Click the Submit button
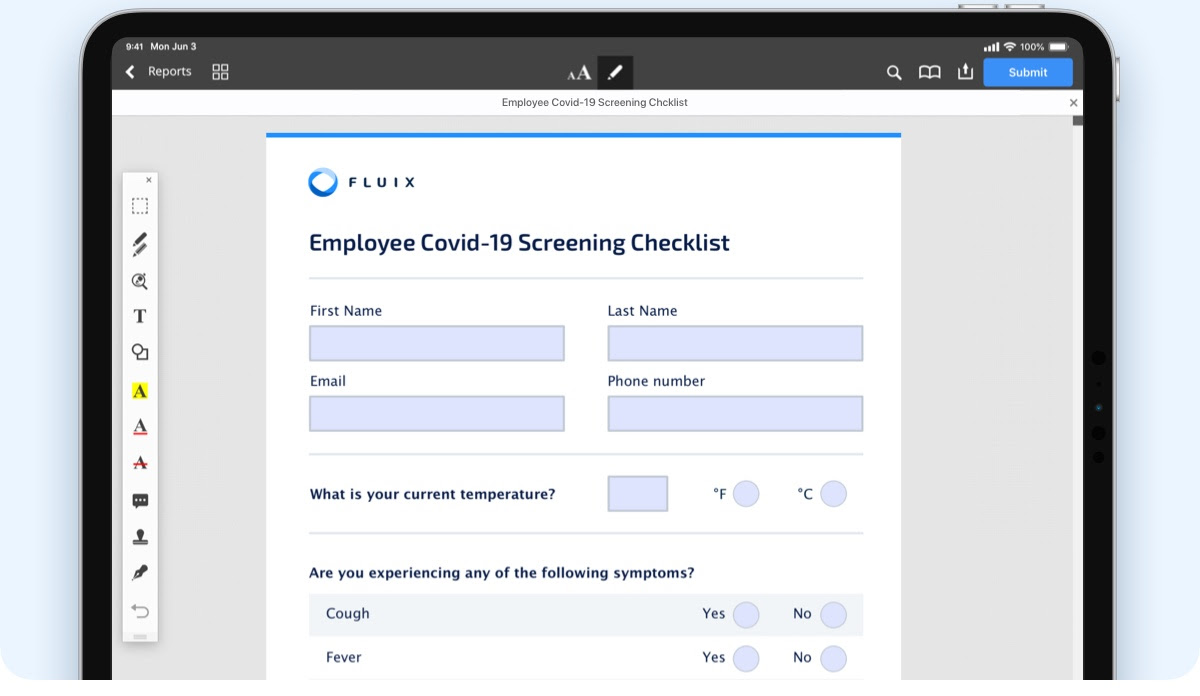1200x696 pixels. pyautogui.click(x=1028, y=72)
